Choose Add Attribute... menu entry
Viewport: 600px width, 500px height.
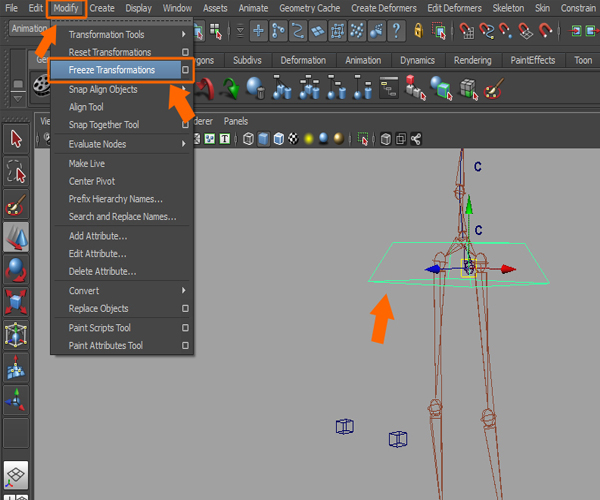[98, 236]
